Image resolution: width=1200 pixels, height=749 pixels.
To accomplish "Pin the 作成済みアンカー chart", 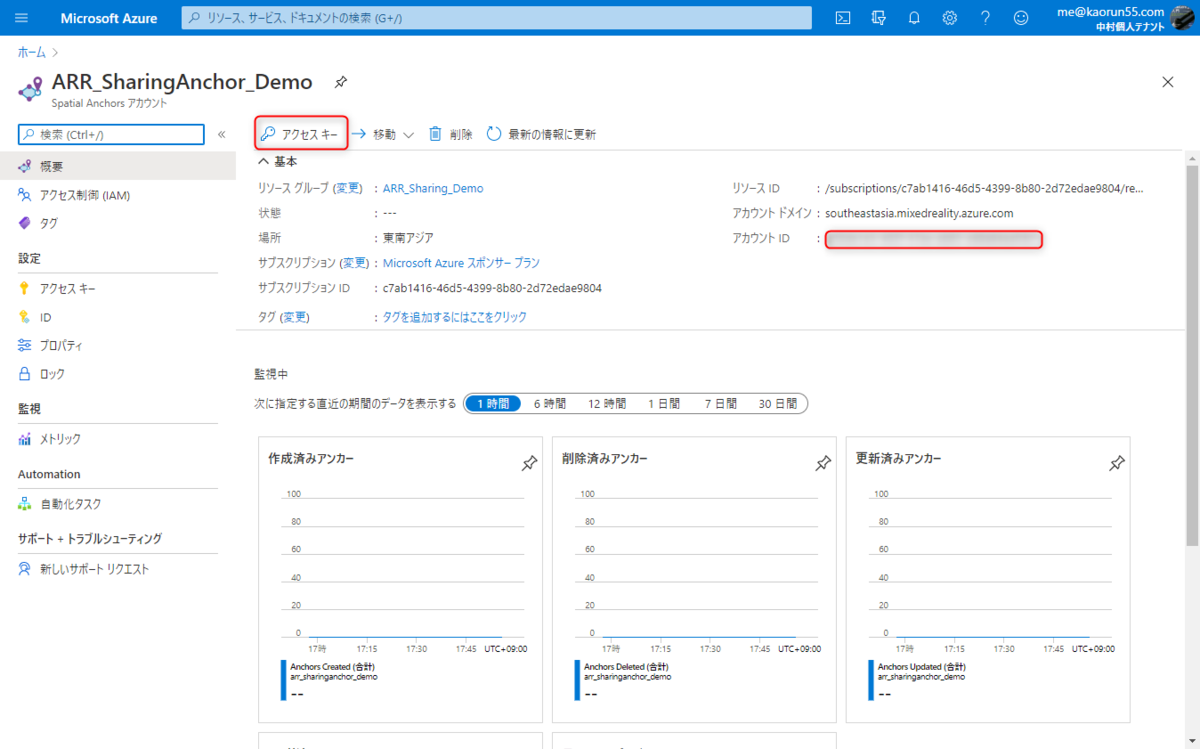I will point(529,463).
